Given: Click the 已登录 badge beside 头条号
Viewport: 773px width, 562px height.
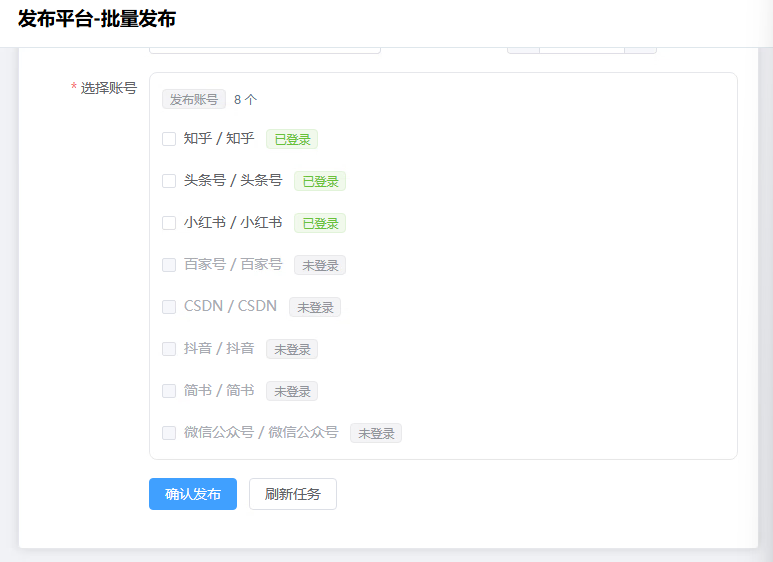Looking at the screenshot, I should pyautogui.click(x=320, y=181).
